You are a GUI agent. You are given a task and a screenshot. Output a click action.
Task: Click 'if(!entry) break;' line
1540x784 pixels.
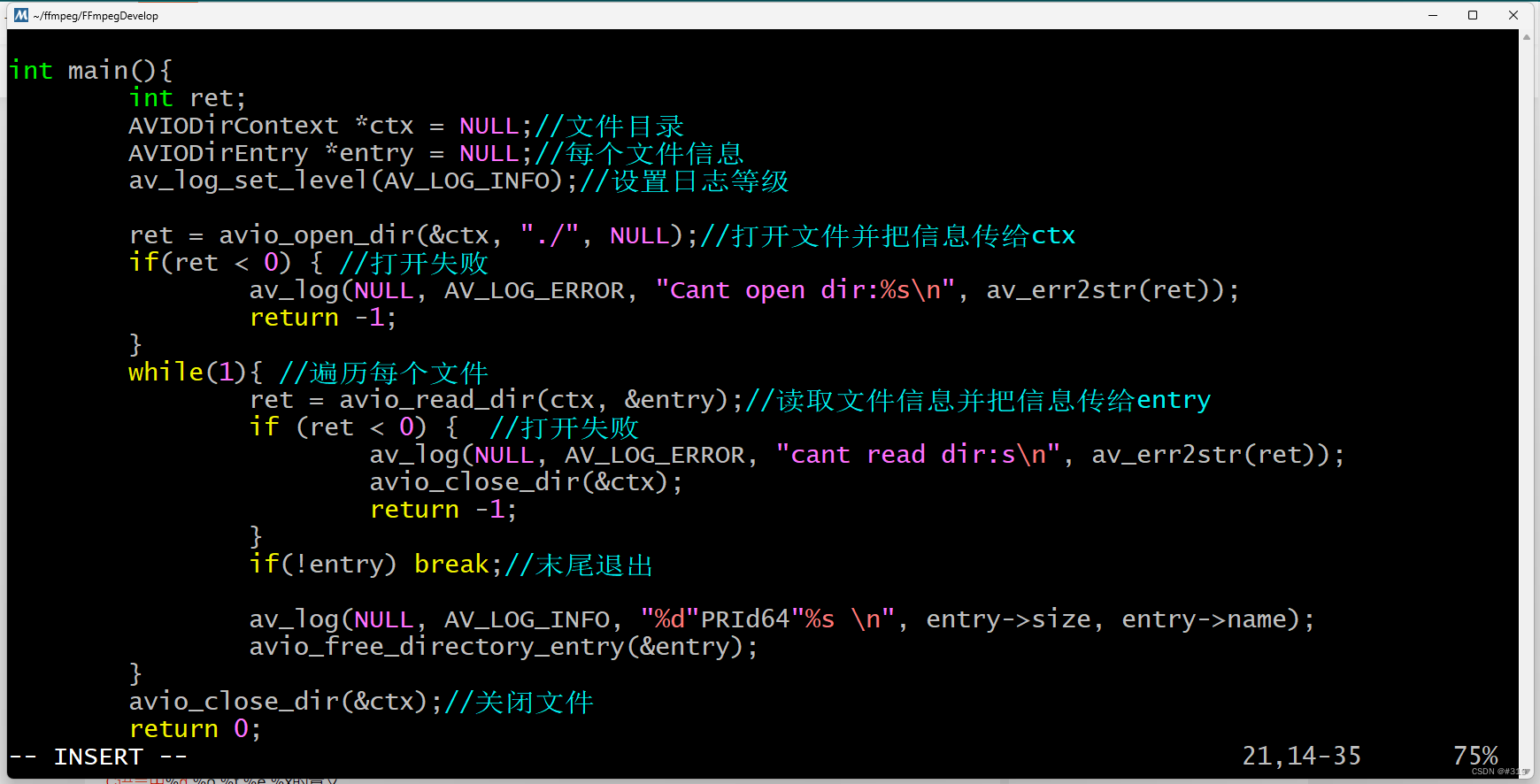click(x=376, y=565)
